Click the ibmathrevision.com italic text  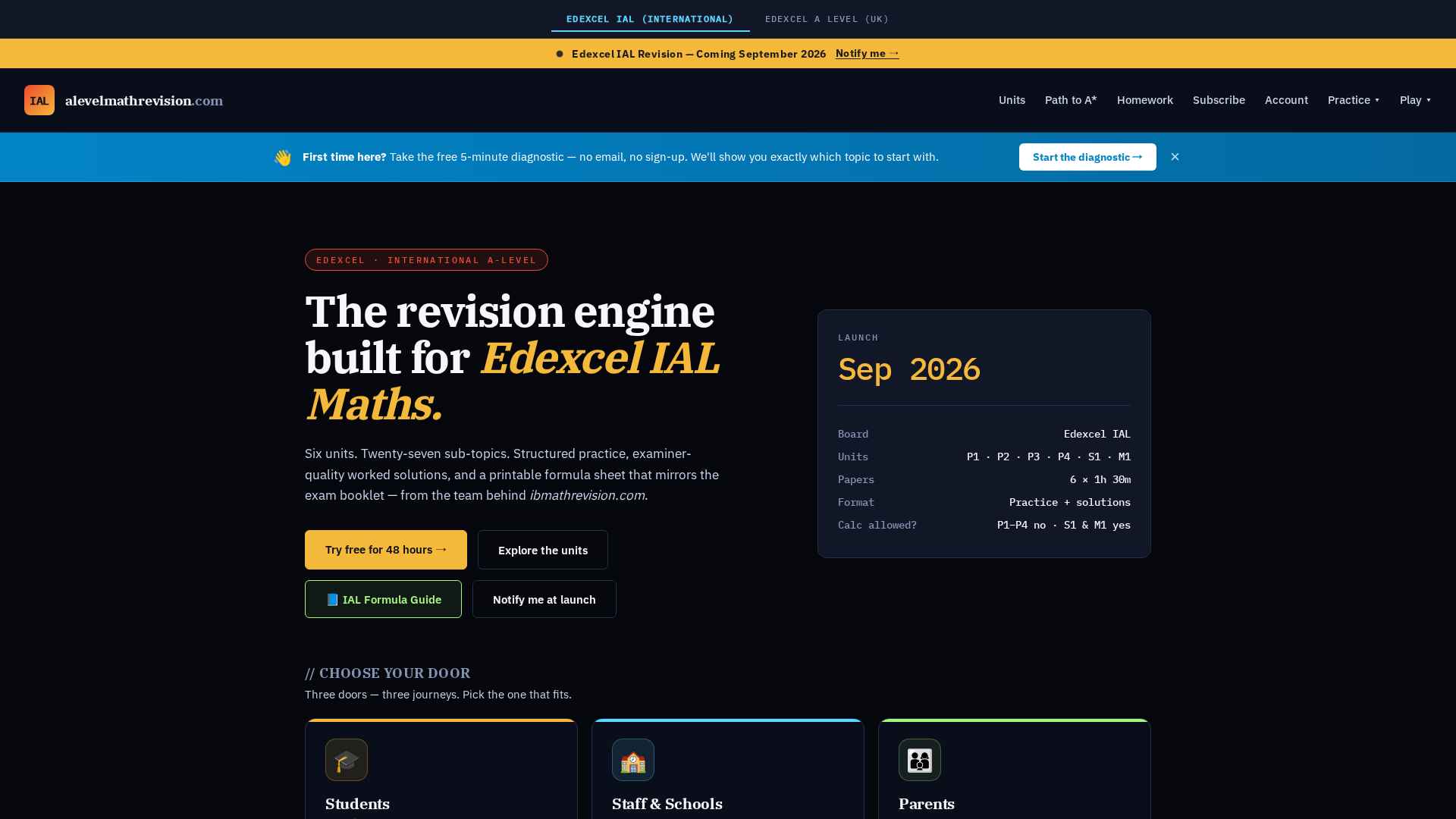click(587, 495)
